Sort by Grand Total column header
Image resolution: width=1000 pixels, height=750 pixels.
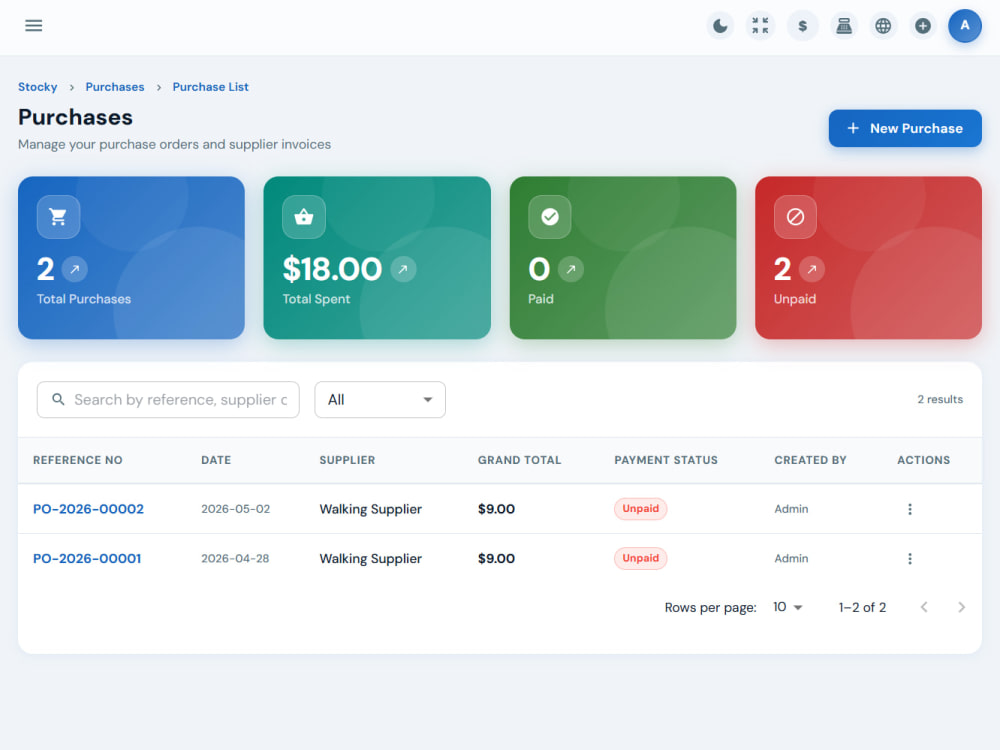point(520,460)
